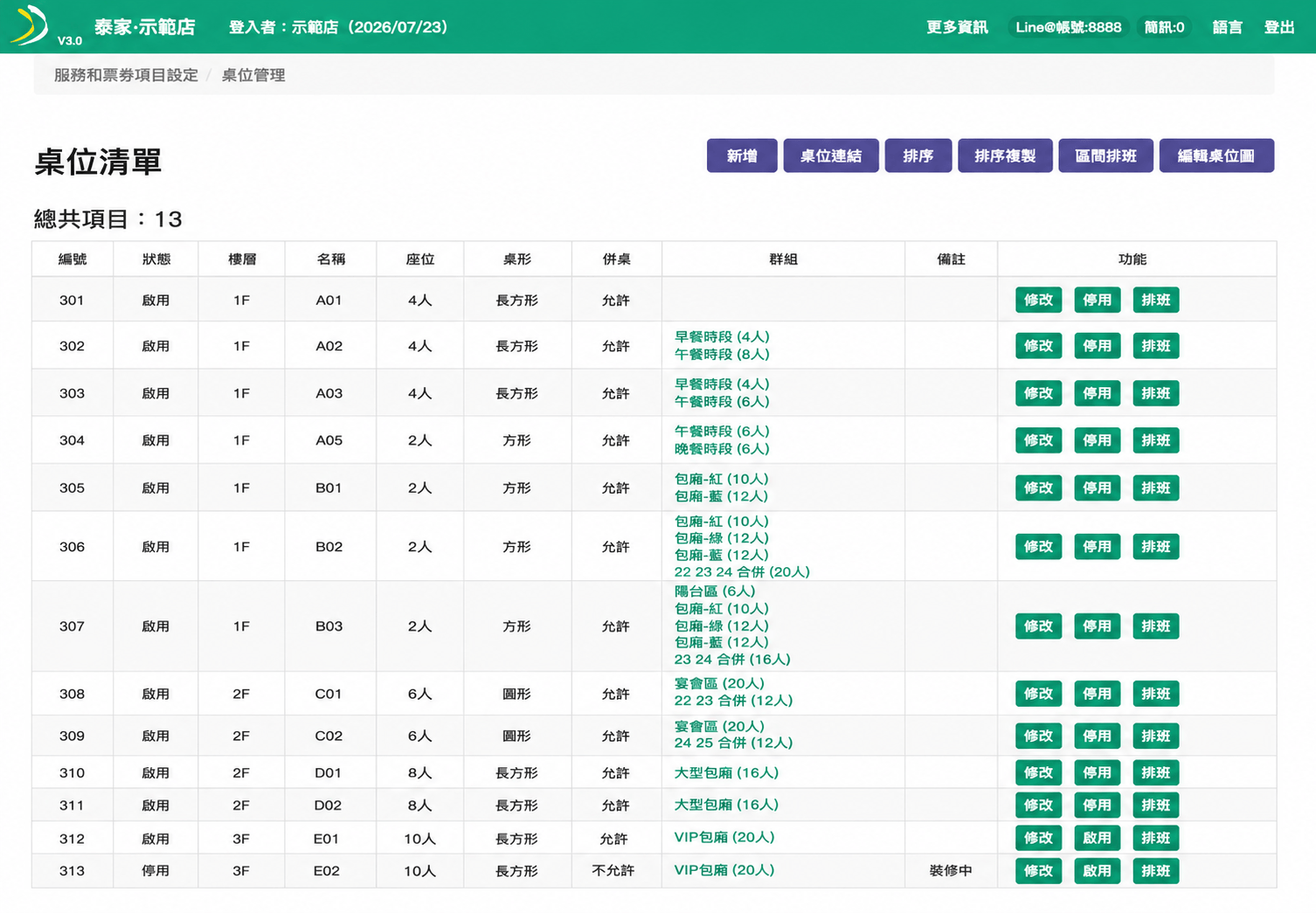1316x913 pixels.
Task: Click 排班 for table 301
Action: pyautogui.click(x=1155, y=300)
